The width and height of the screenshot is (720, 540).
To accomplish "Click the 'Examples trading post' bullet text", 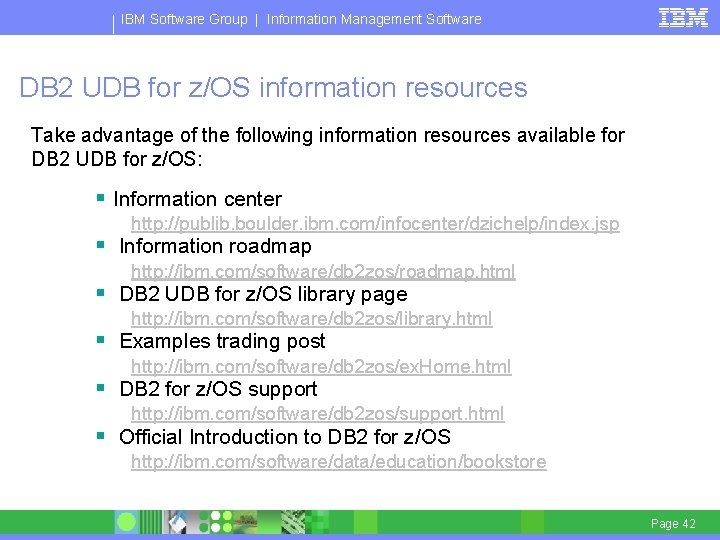I will (222, 341).
